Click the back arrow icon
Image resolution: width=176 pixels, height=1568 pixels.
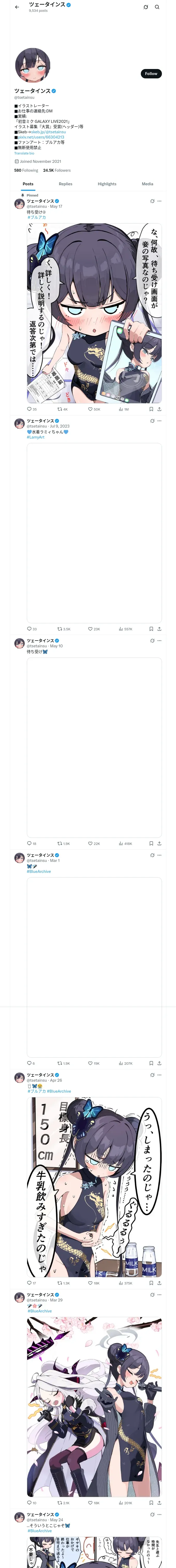[x=17, y=7]
